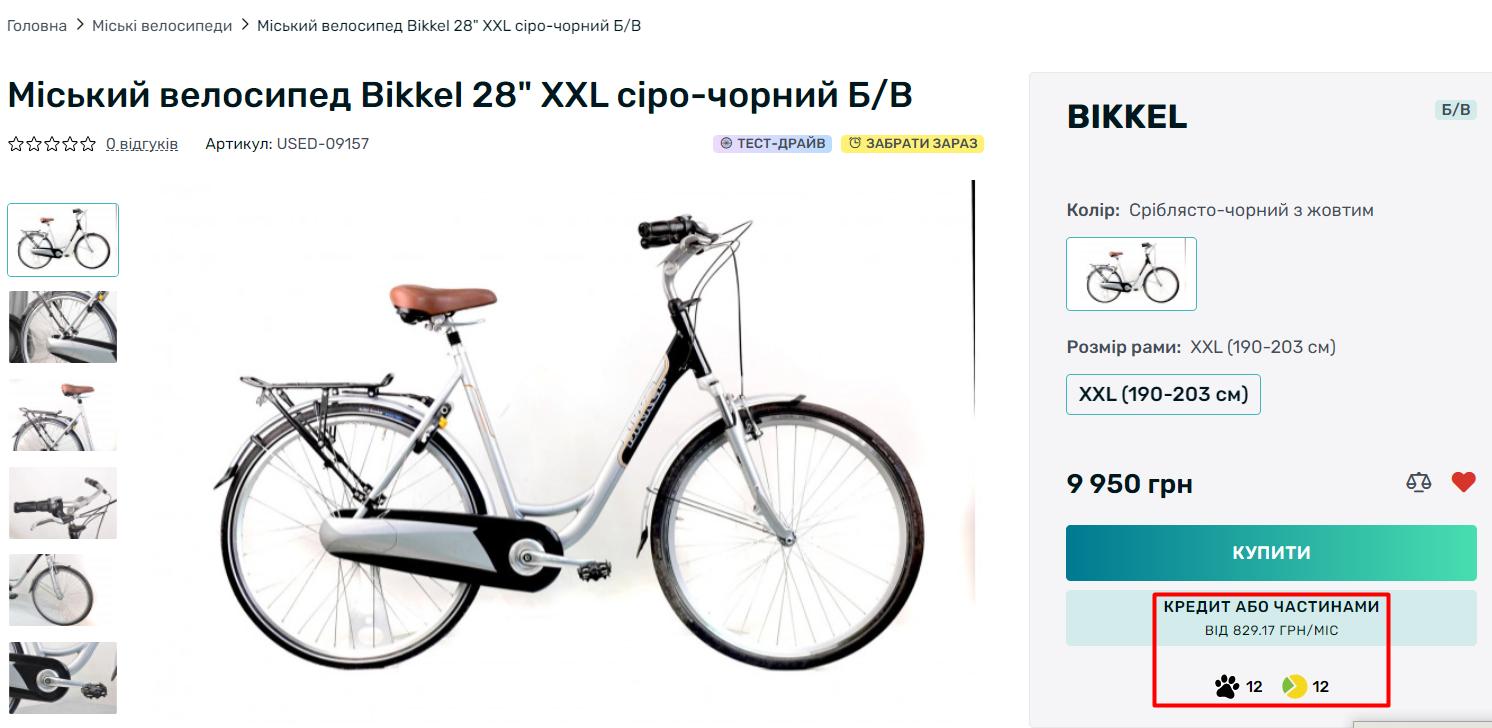Select the first full bike thumbnail
Screen dimensions: 1492x728
[63, 240]
